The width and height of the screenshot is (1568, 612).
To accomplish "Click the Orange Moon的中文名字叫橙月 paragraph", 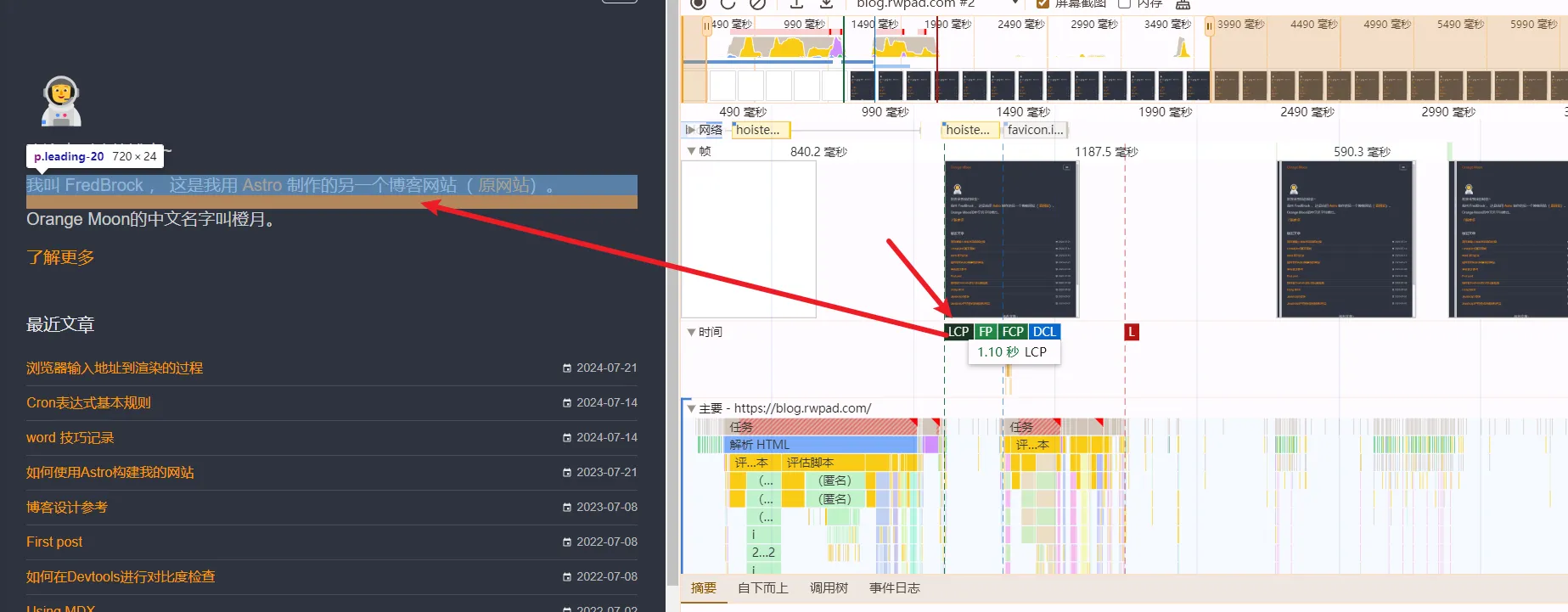I will (x=150, y=219).
